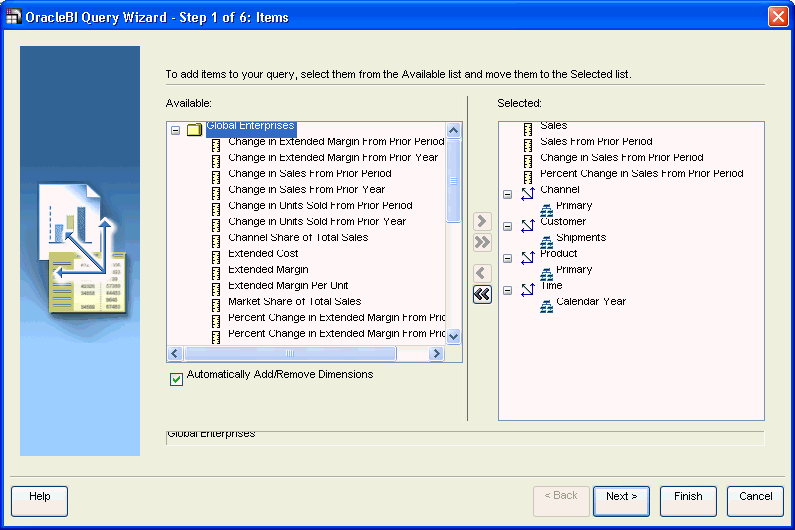Viewport: 795px width, 530px height.
Task: Click measure icon beside Change in Units Sold From Prior Year
Action: (x=216, y=226)
